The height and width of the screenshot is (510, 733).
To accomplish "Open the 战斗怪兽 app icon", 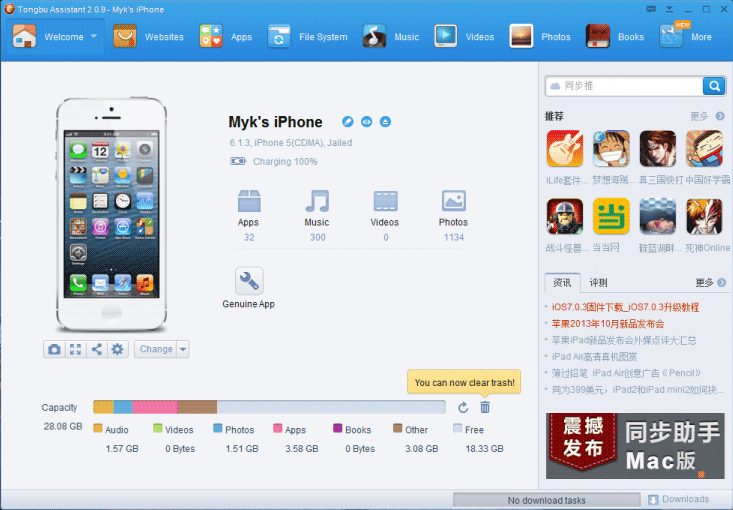I will 565,216.
